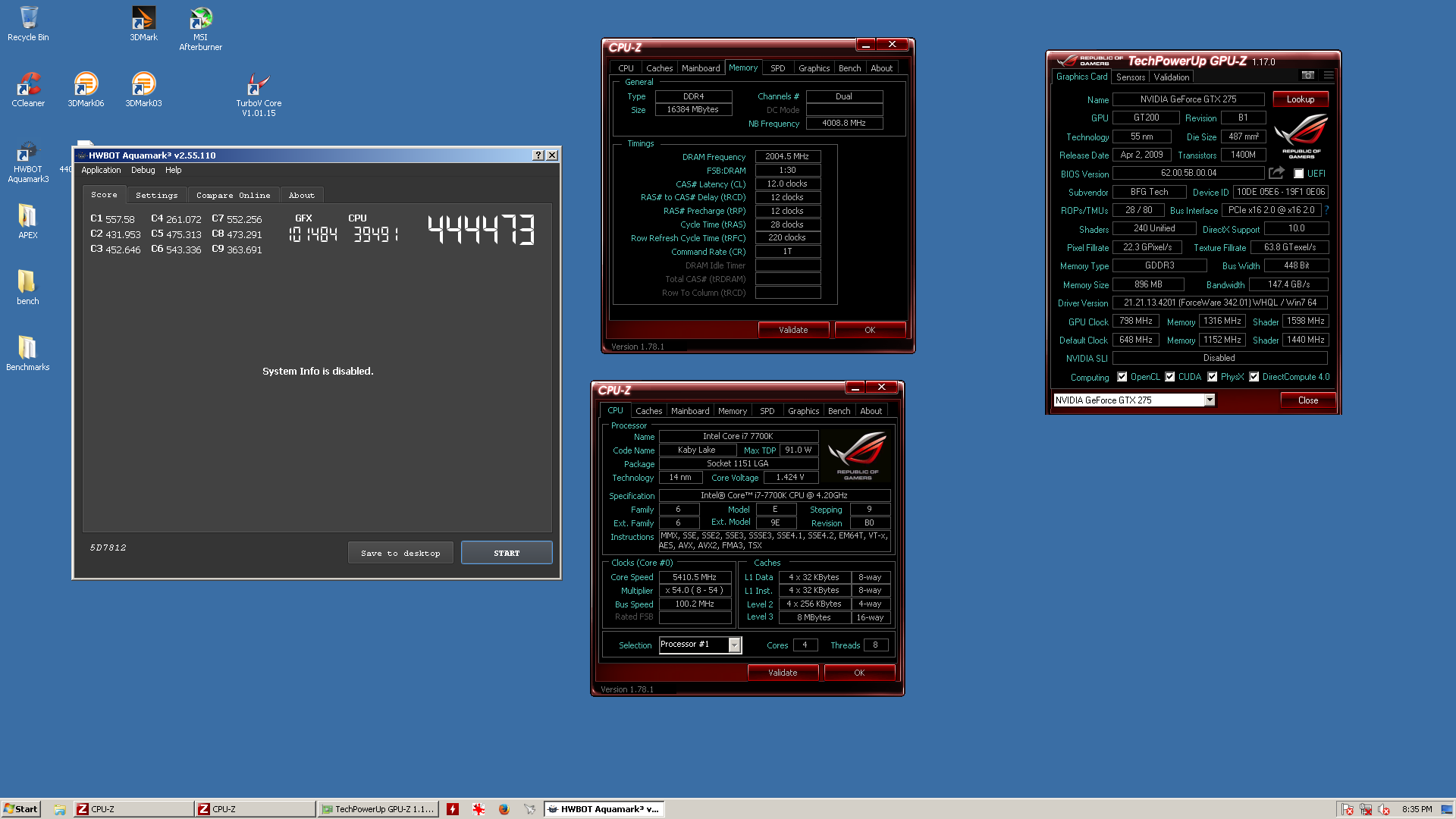1456x819 pixels.
Task: Select the Graphics tab in lower CPU-Z window
Action: pyautogui.click(x=803, y=411)
